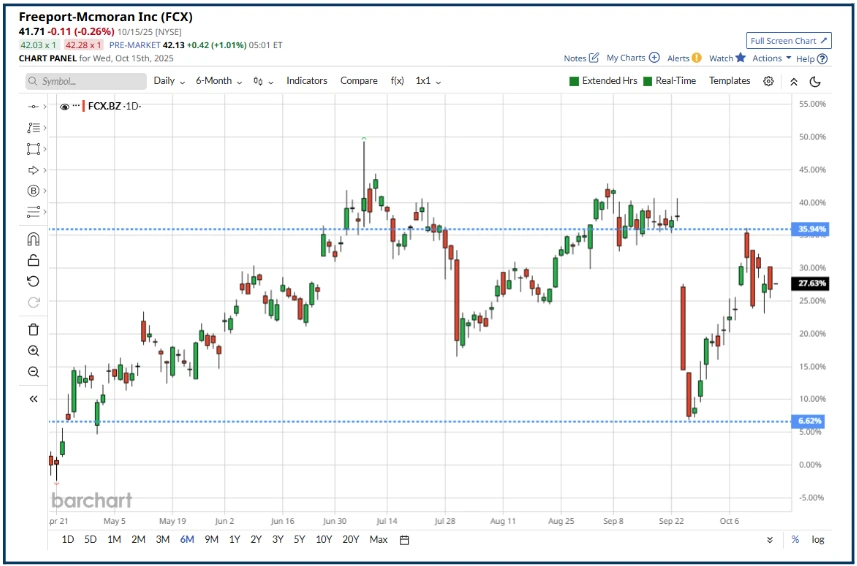The image size is (857, 566).
Task: Open the calendar date range picker
Action: (404, 540)
